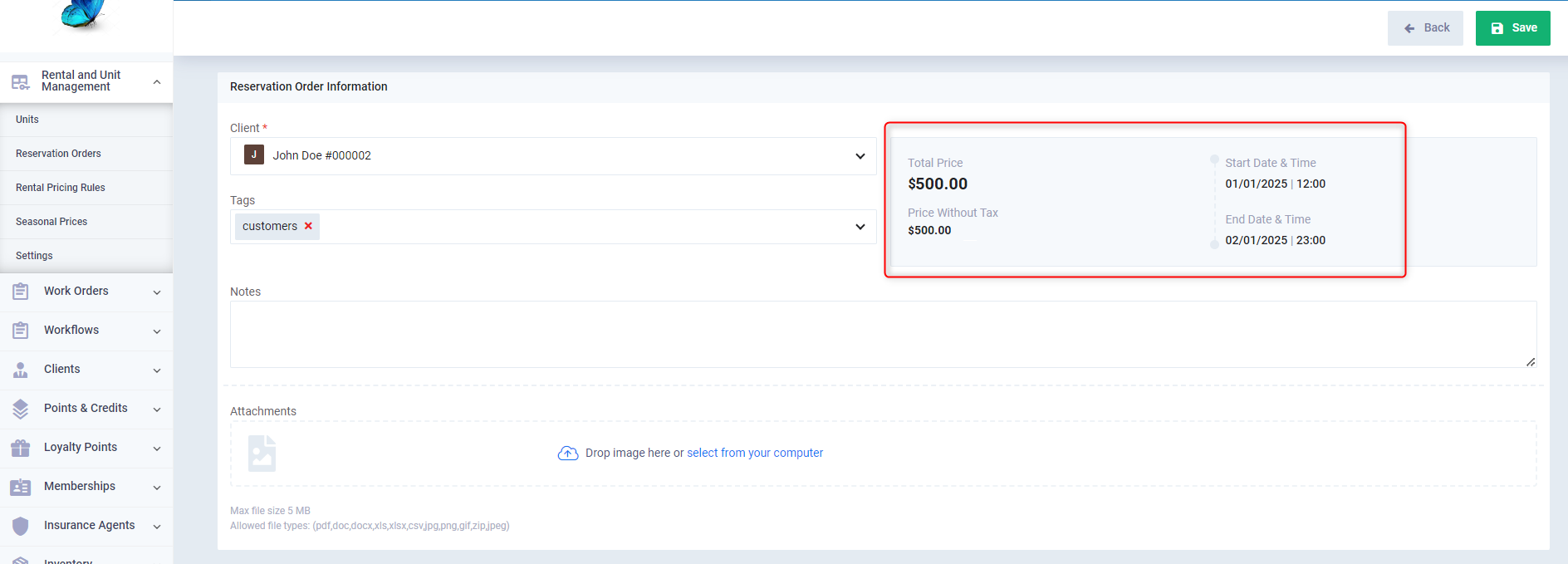
Task: Click select from your computer link
Action: point(755,453)
